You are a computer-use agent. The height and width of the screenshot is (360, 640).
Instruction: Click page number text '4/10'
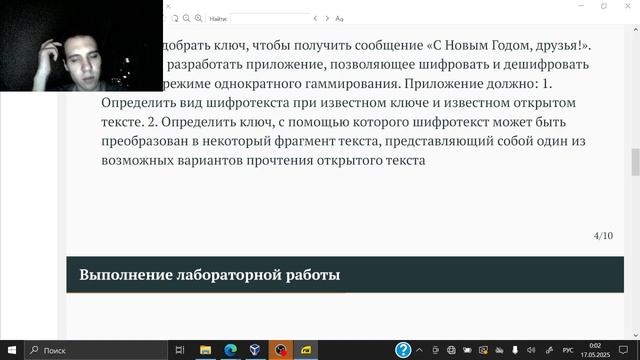tap(603, 236)
